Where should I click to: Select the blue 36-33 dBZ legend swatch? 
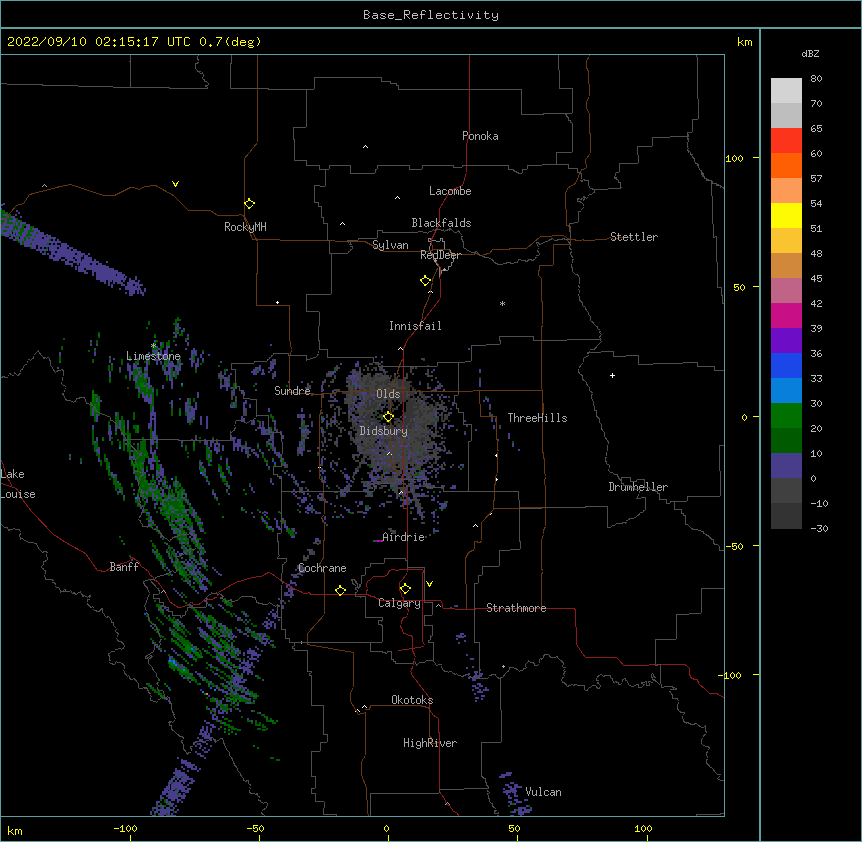786,365
